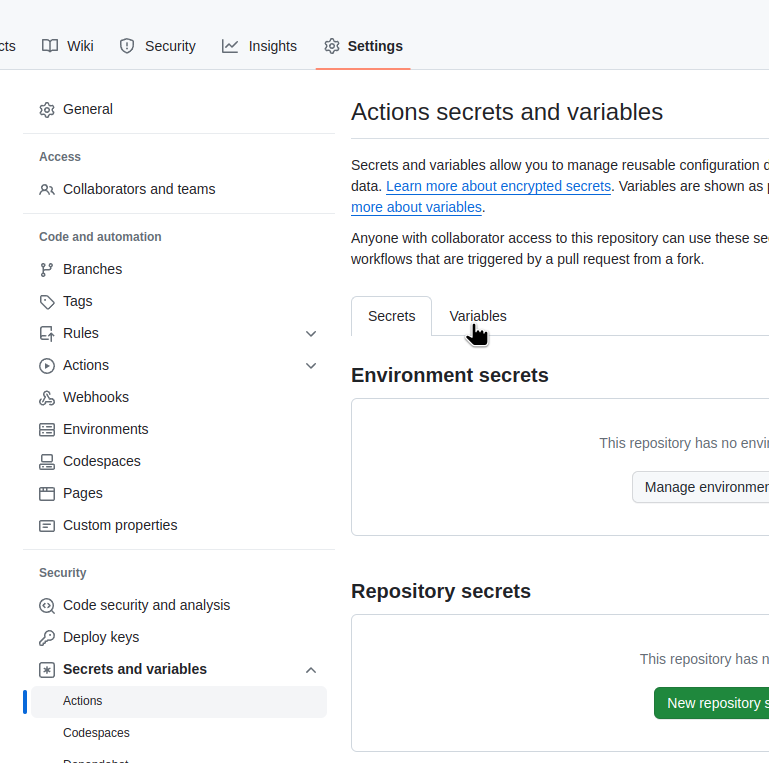The image size is (769, 763).
Task: Open Collaborators and teams settings
Action: 179,189
